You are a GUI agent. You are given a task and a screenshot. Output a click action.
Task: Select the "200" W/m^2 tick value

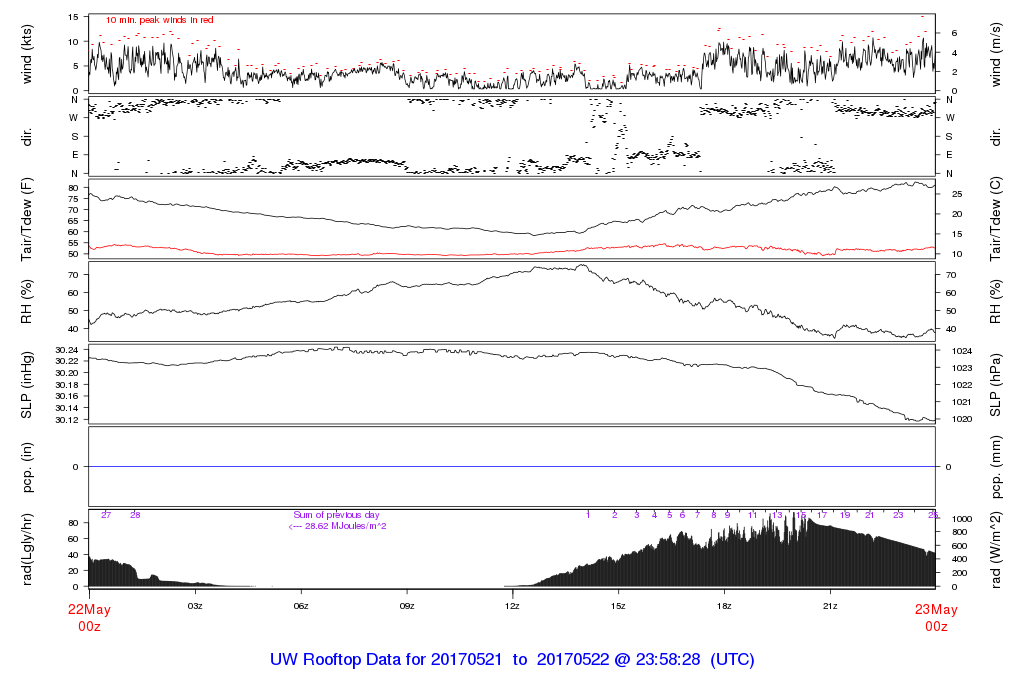click(959, 573)
